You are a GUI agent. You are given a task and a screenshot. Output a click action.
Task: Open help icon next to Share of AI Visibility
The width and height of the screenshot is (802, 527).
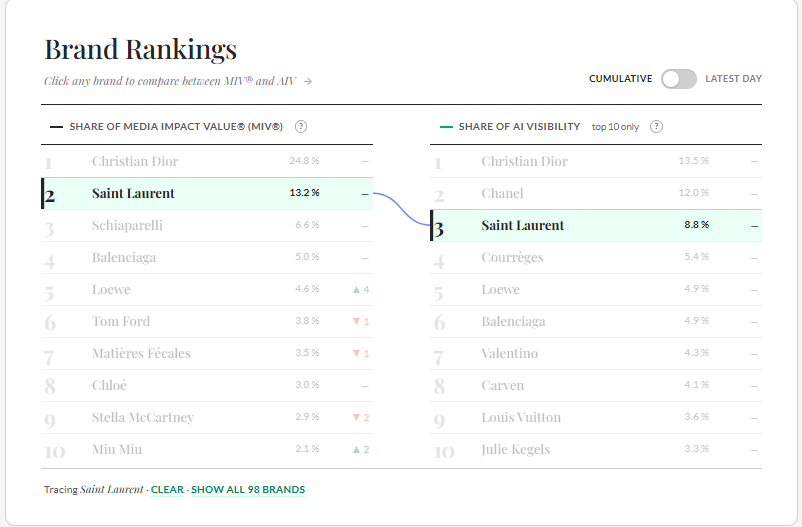pos(656,126)
